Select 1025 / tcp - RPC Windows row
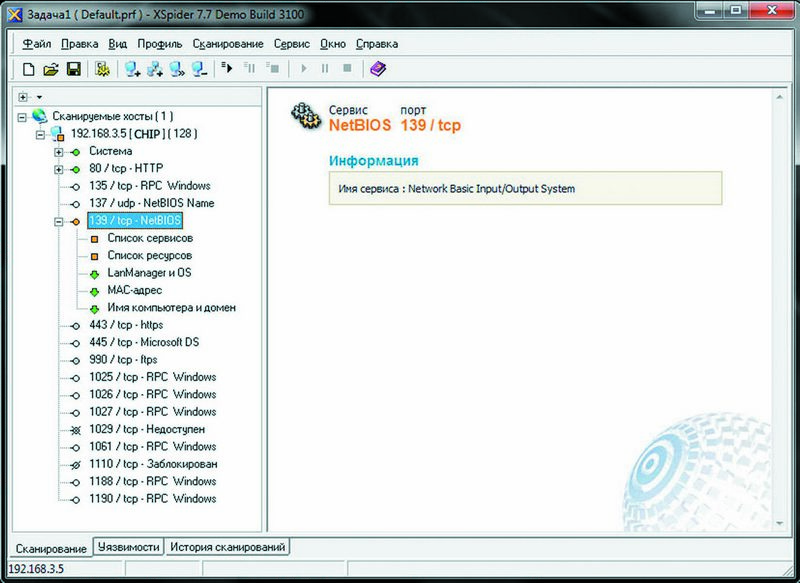The image size is (800, 583). click(153, 377)
